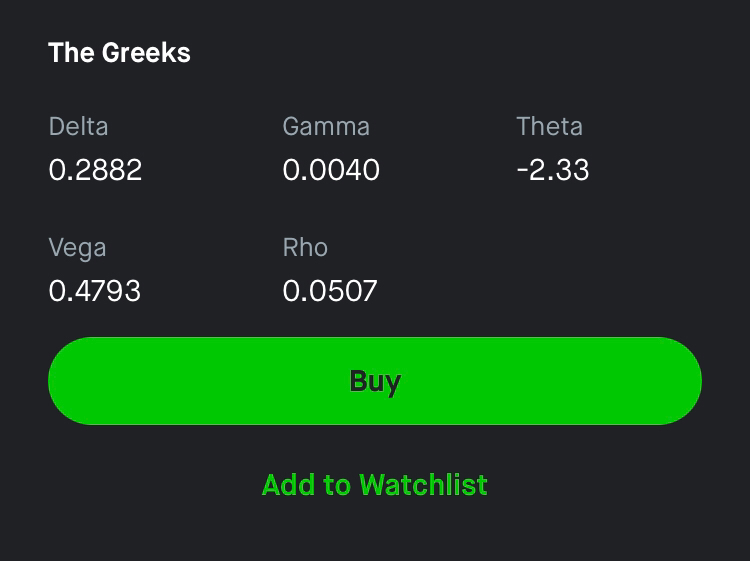The image size is (750, 561).
Task: Pick the 0.4793 reading beneath Vega
Action: click(x=95, y=291)
